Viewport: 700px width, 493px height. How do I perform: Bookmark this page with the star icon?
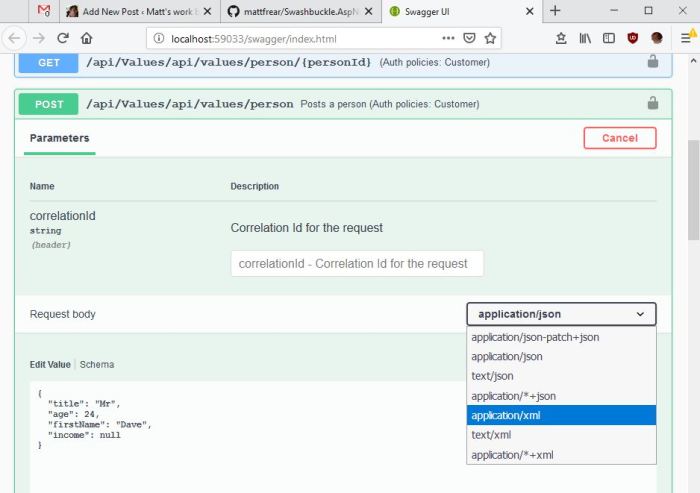pos(490,38)
